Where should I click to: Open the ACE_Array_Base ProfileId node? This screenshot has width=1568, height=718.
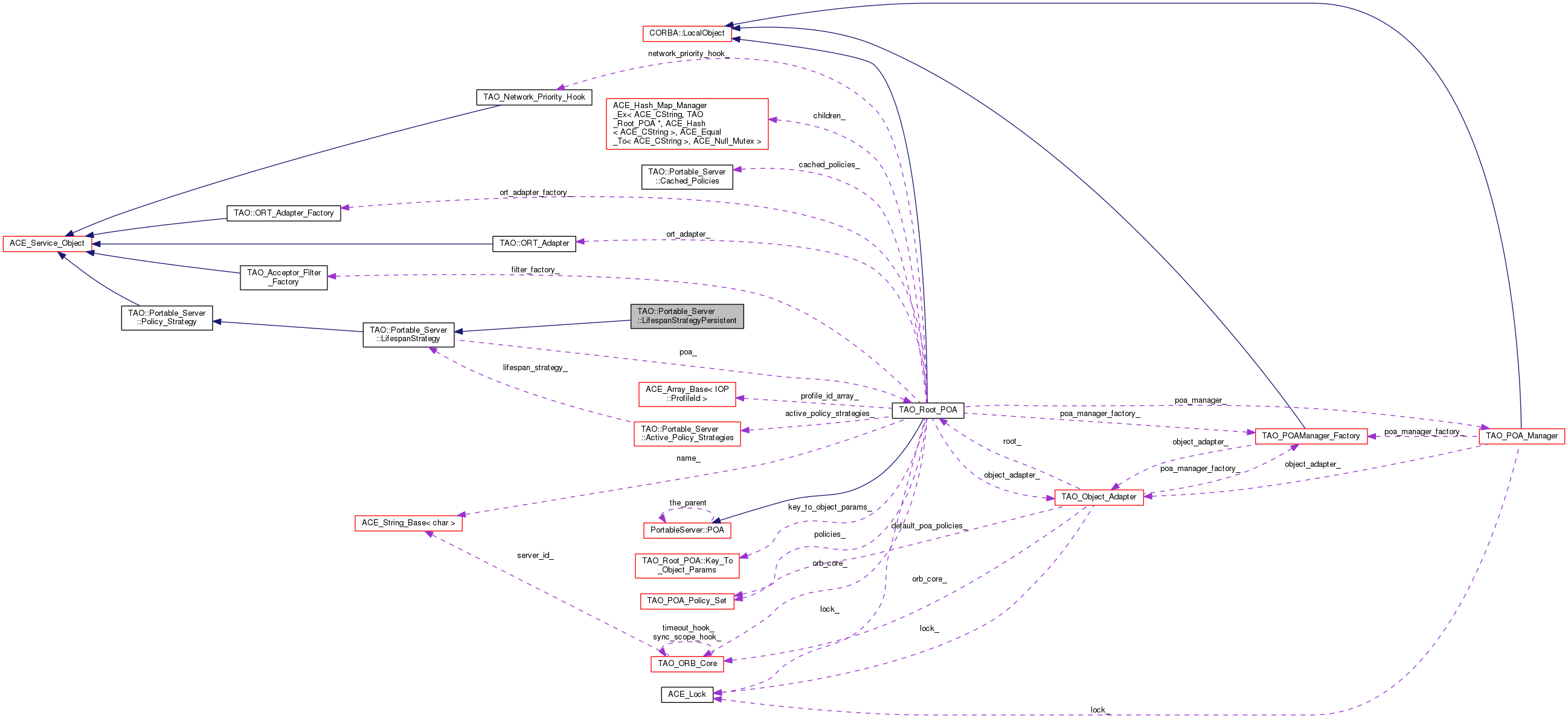click(x=687, y=394)
